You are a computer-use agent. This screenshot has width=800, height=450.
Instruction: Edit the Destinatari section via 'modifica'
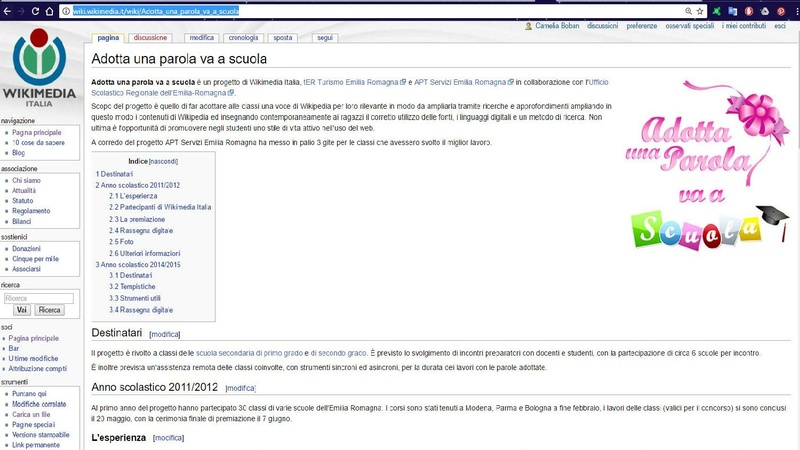pyautogui.click(x=165, y=335)
